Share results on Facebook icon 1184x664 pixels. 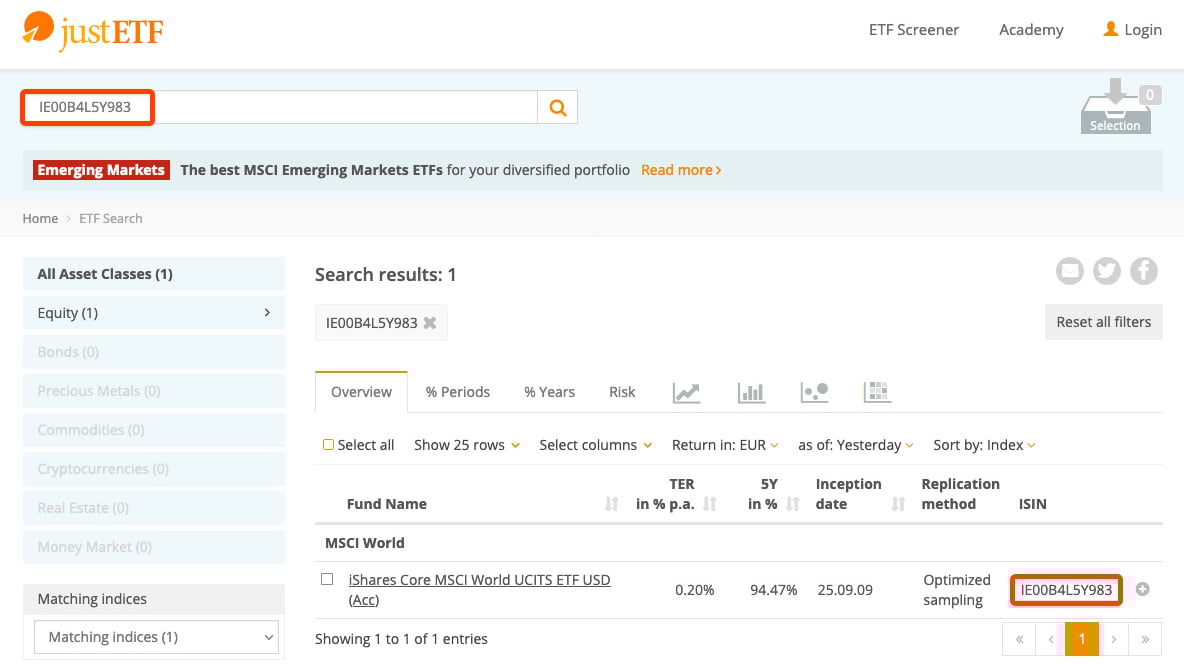[1143, 271]
